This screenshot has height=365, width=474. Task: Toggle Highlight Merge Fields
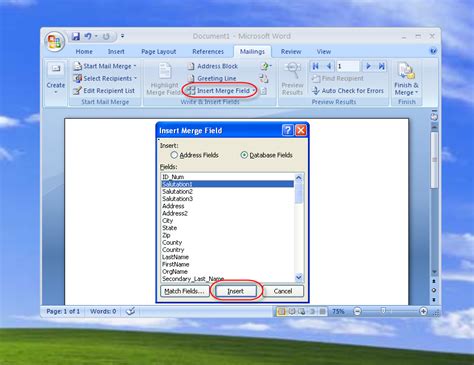tap(163, 79)
